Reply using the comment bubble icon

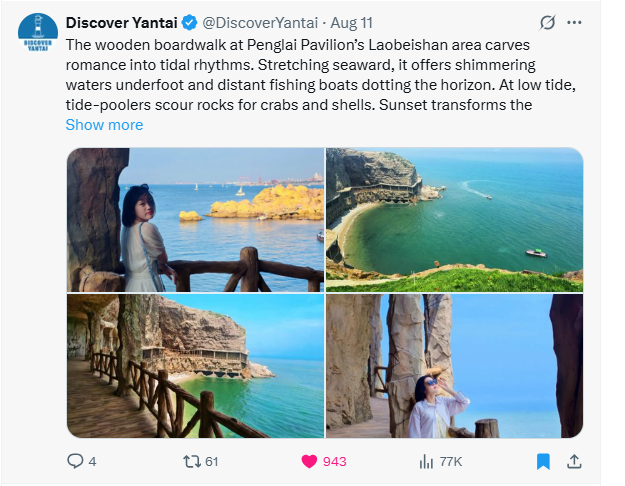point(75,461)
